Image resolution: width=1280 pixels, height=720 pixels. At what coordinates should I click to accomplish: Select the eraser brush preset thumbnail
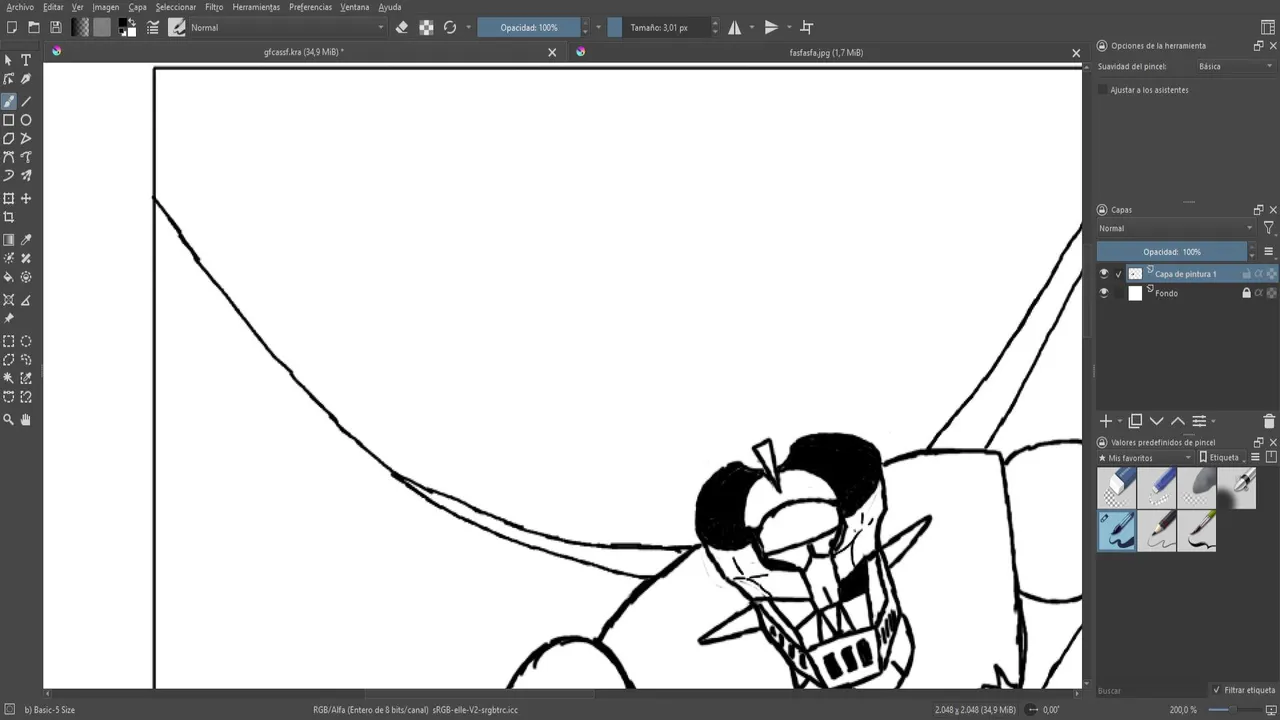[x=1116, y=488]
